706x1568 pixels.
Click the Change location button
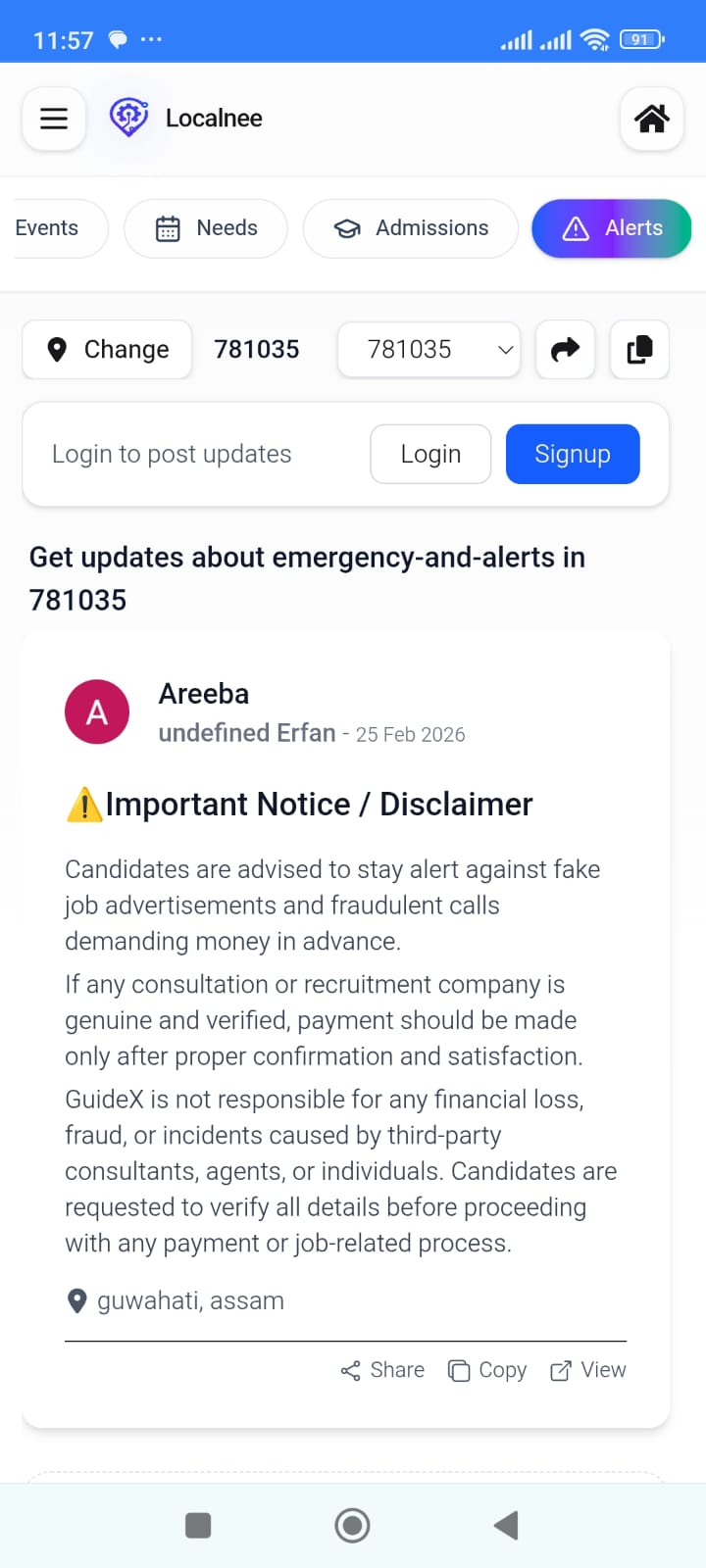point(107,349)
